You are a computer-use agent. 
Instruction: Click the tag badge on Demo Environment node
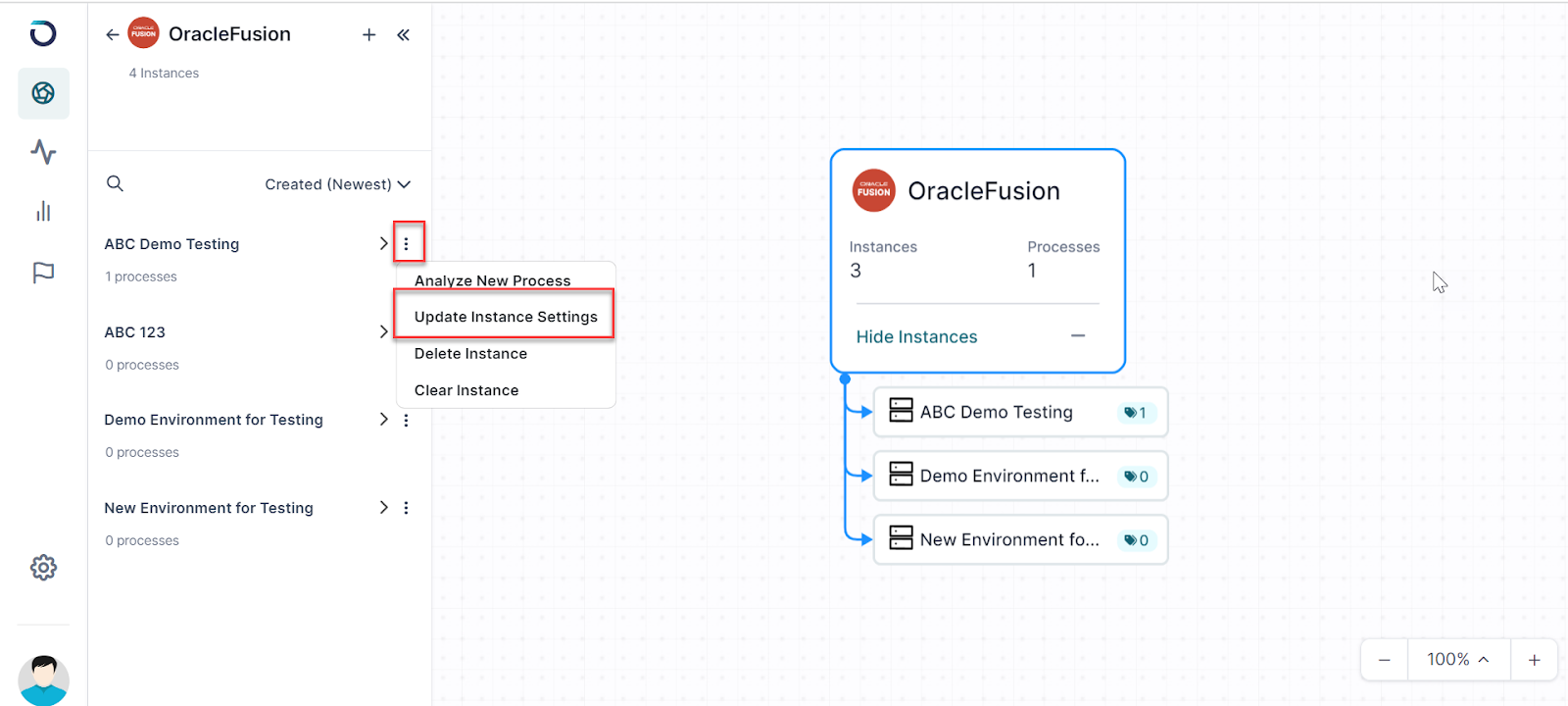click(x=1136, y=477)
